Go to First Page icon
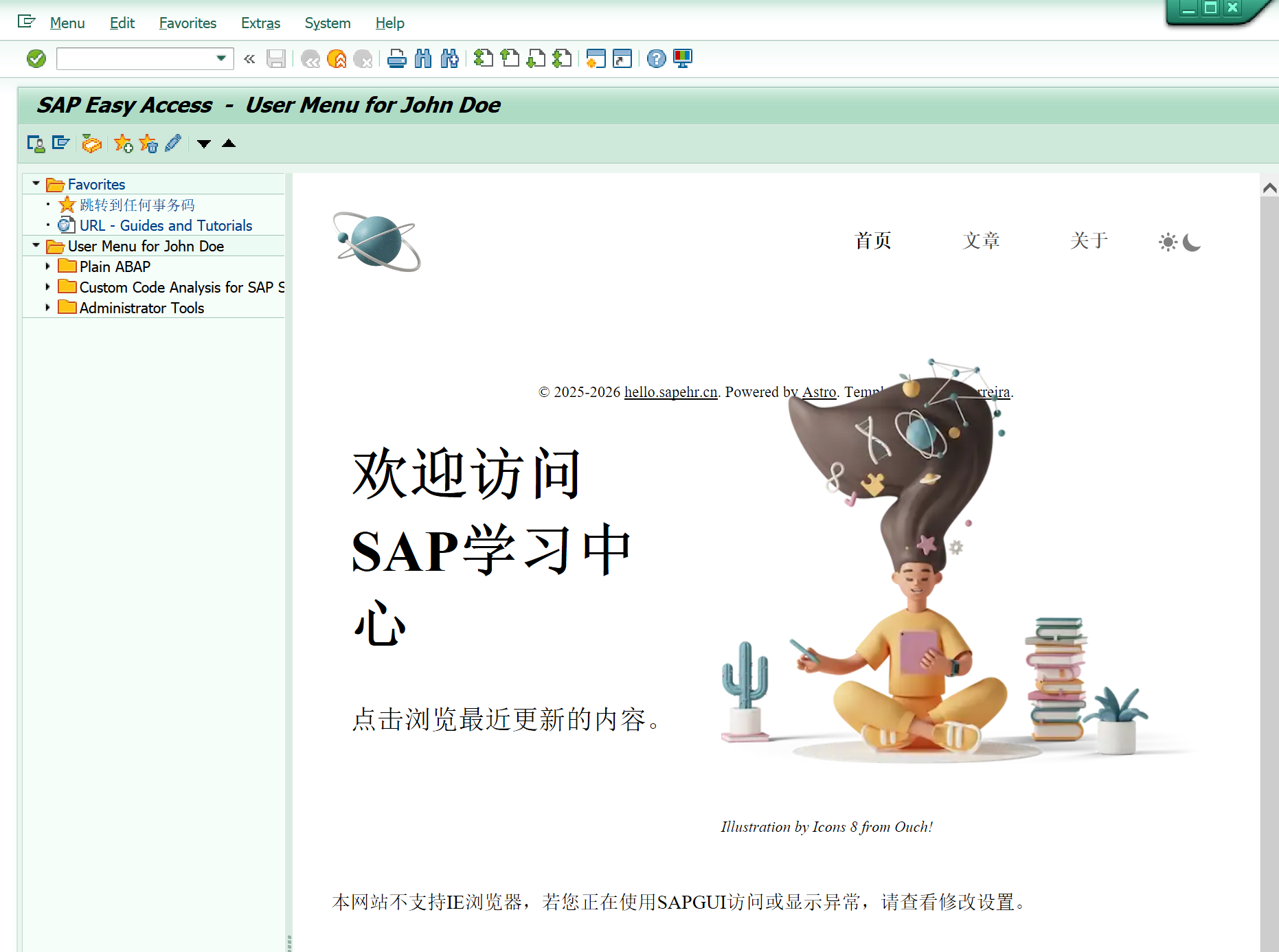The height and width of the screenshot is (952, 1279). pos(484,59)
